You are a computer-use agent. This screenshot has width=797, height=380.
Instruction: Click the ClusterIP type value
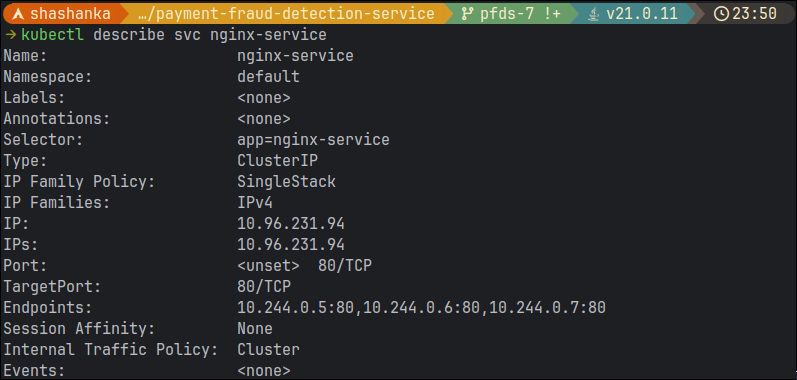(278, 161)
